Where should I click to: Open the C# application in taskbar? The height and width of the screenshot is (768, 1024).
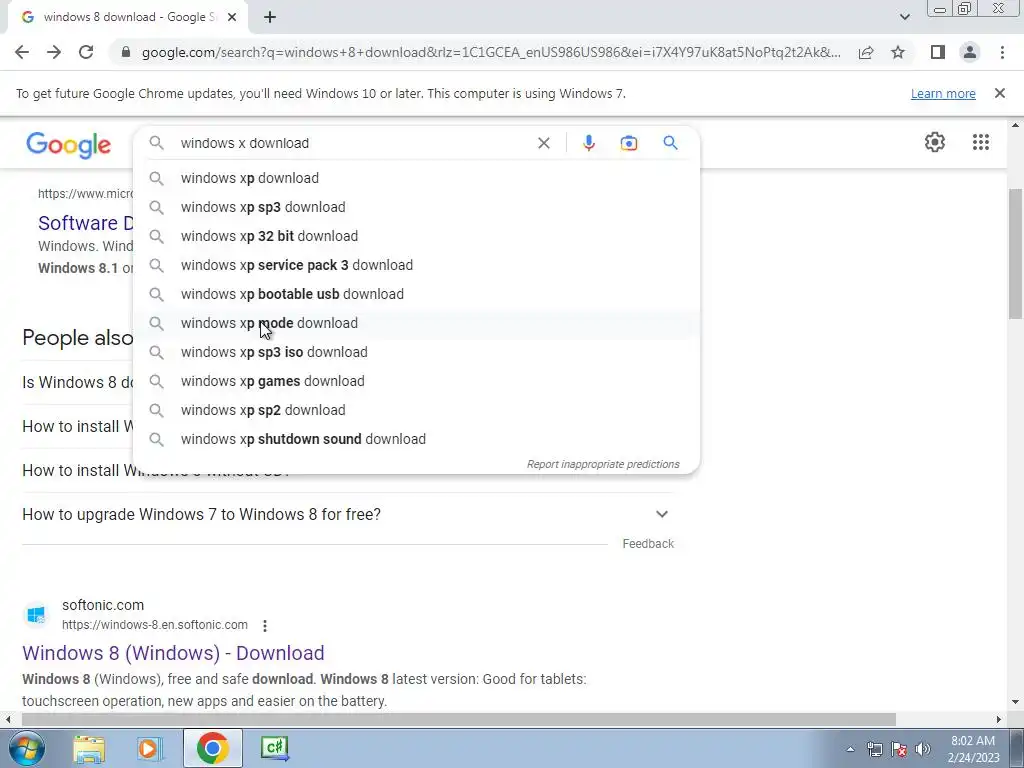click(274, 748)
